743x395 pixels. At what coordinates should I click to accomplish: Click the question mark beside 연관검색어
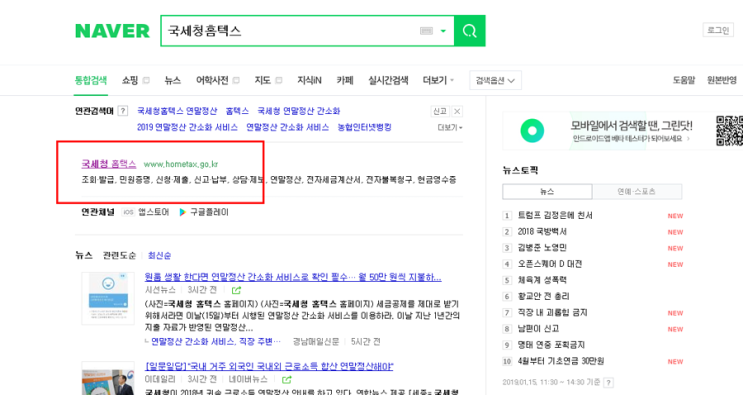coord(123,111)
